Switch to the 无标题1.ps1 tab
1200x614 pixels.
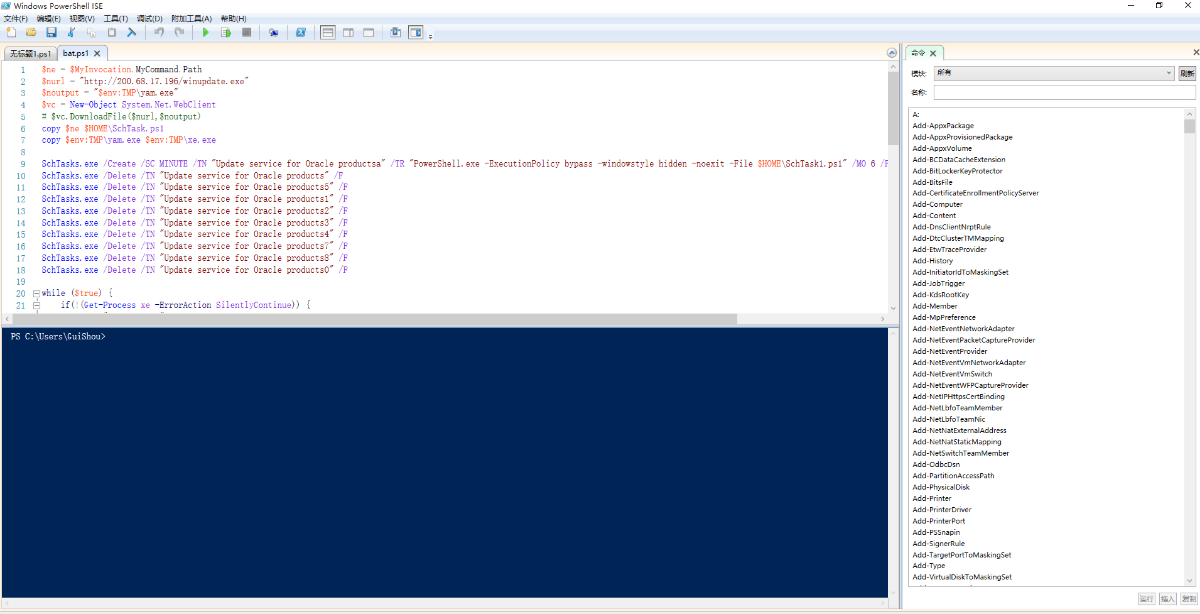tap(30, 53)
